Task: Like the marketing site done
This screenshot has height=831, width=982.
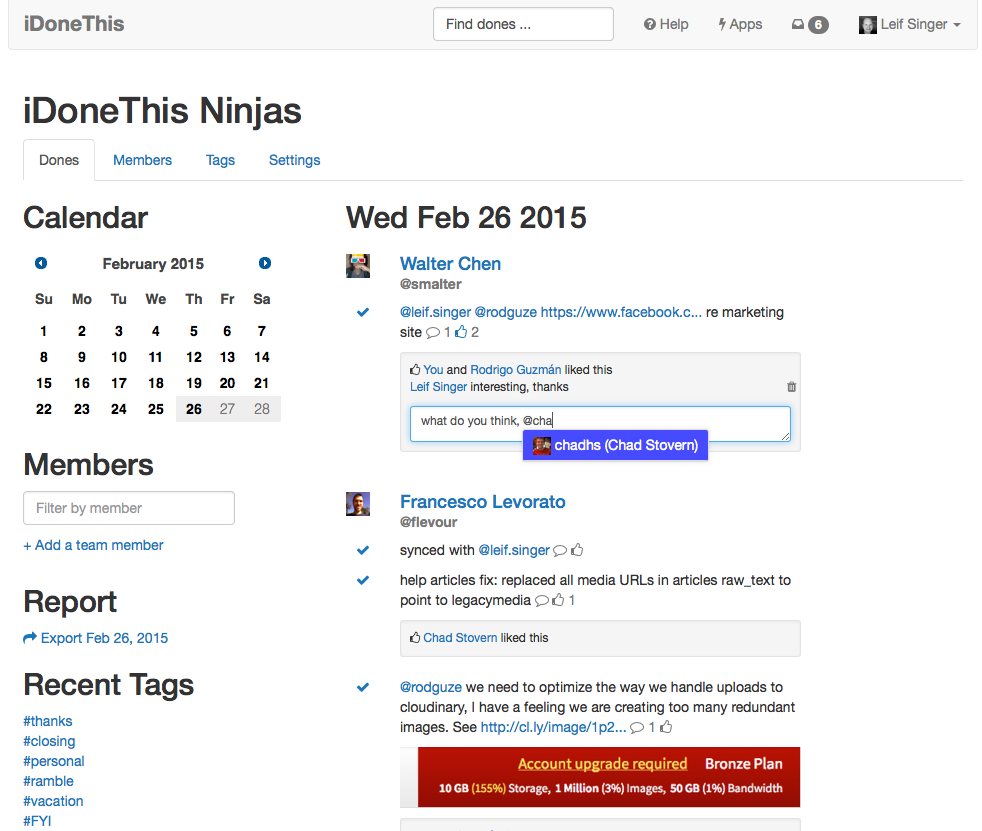Action: (x=461, y=332)
